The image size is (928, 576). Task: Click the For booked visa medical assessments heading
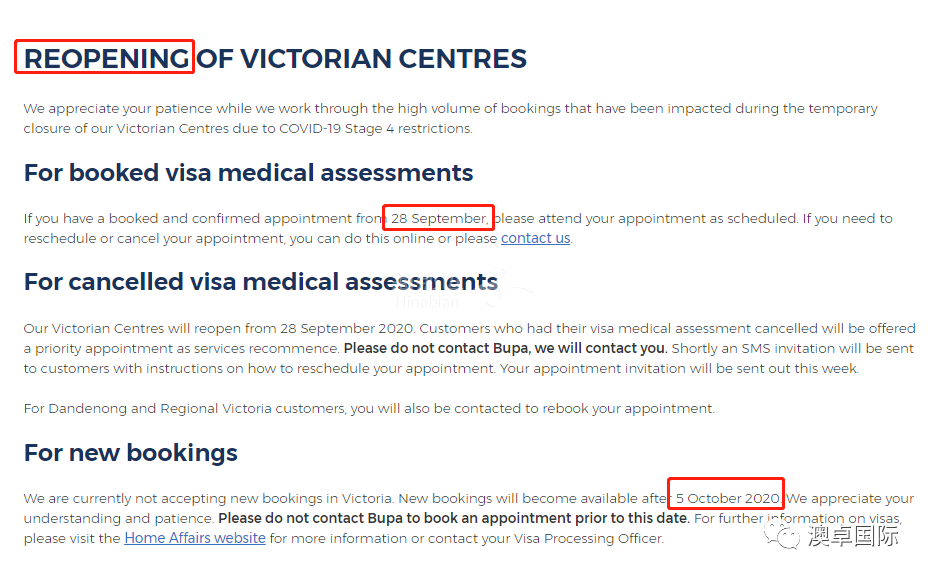pyautogui.click(x=249, y=173)
